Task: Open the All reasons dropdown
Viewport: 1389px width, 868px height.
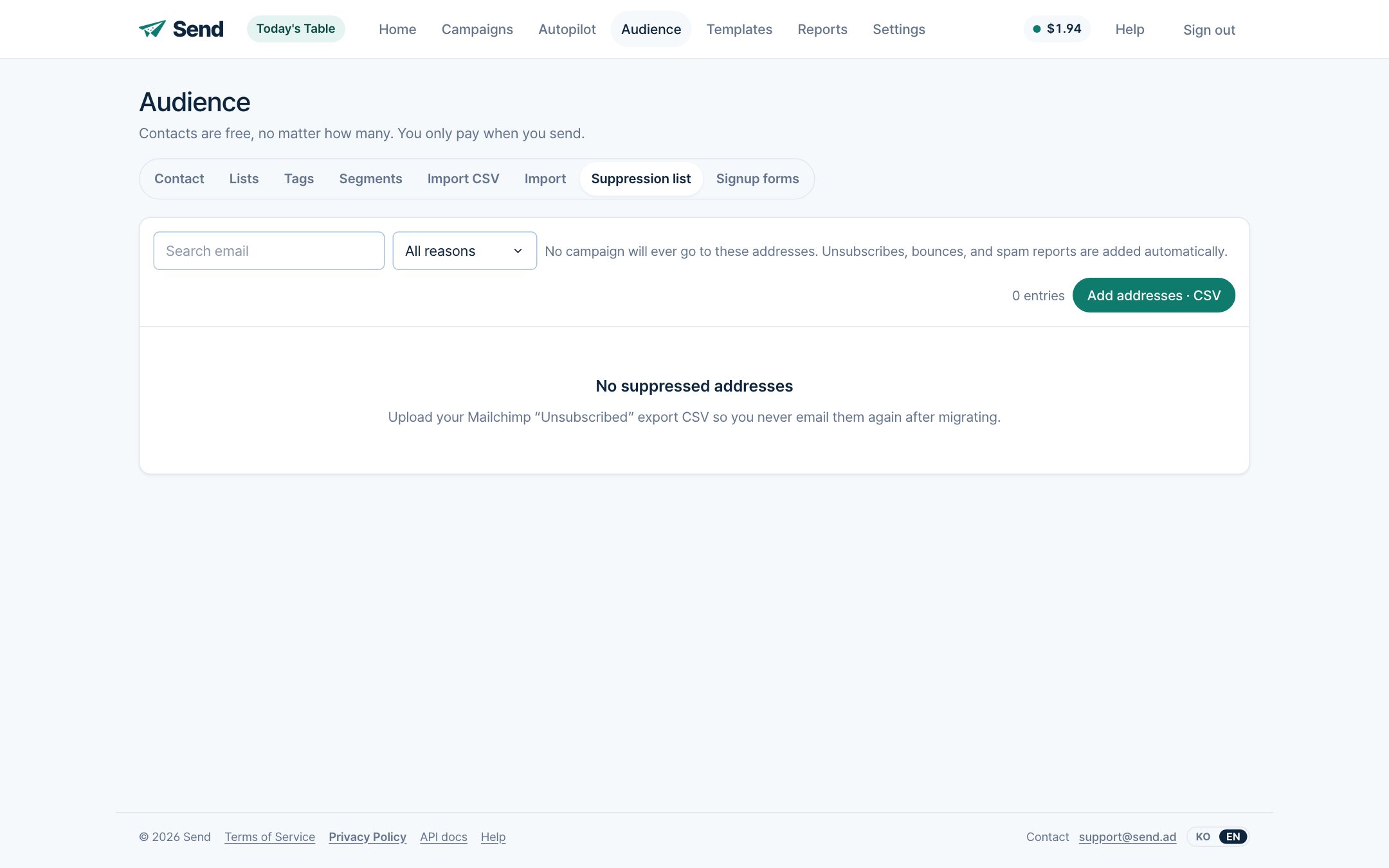Action: coord(464,251)
